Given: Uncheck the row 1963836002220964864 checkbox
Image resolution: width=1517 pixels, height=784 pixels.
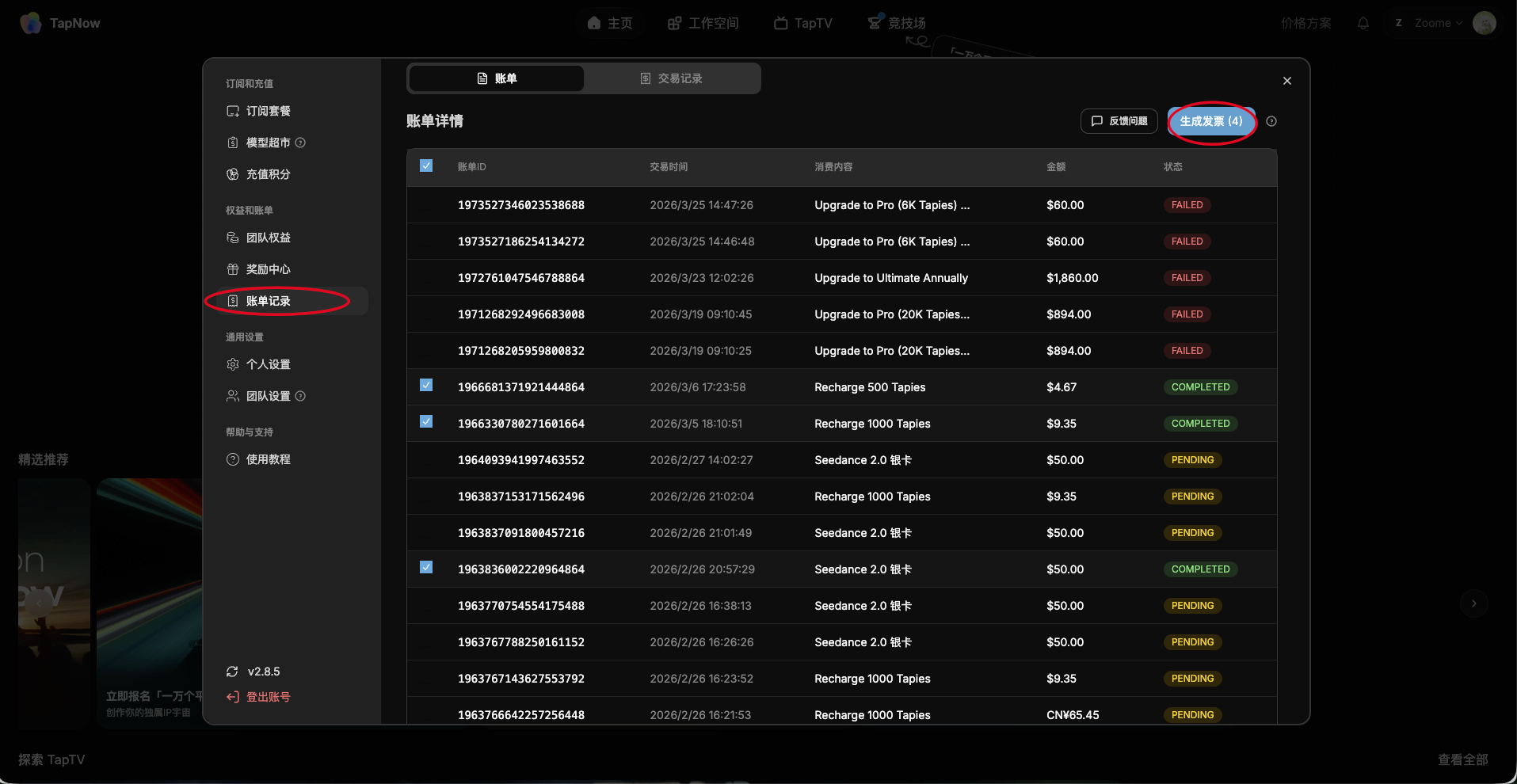Looking at the screenshot, I should [x=426, y=567].
